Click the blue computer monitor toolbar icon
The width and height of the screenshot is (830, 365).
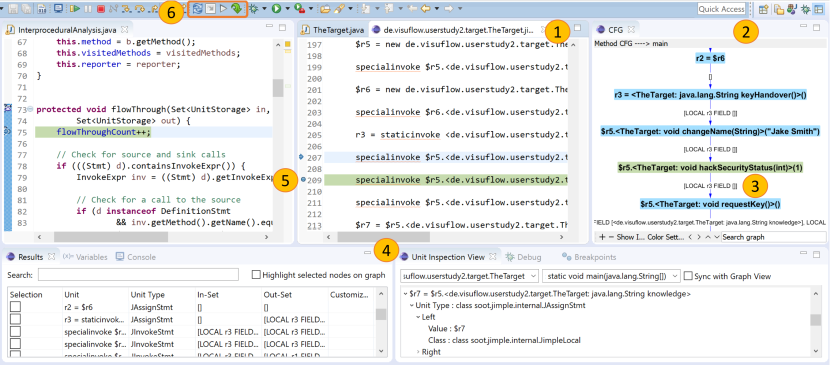(x=58, y=9)
